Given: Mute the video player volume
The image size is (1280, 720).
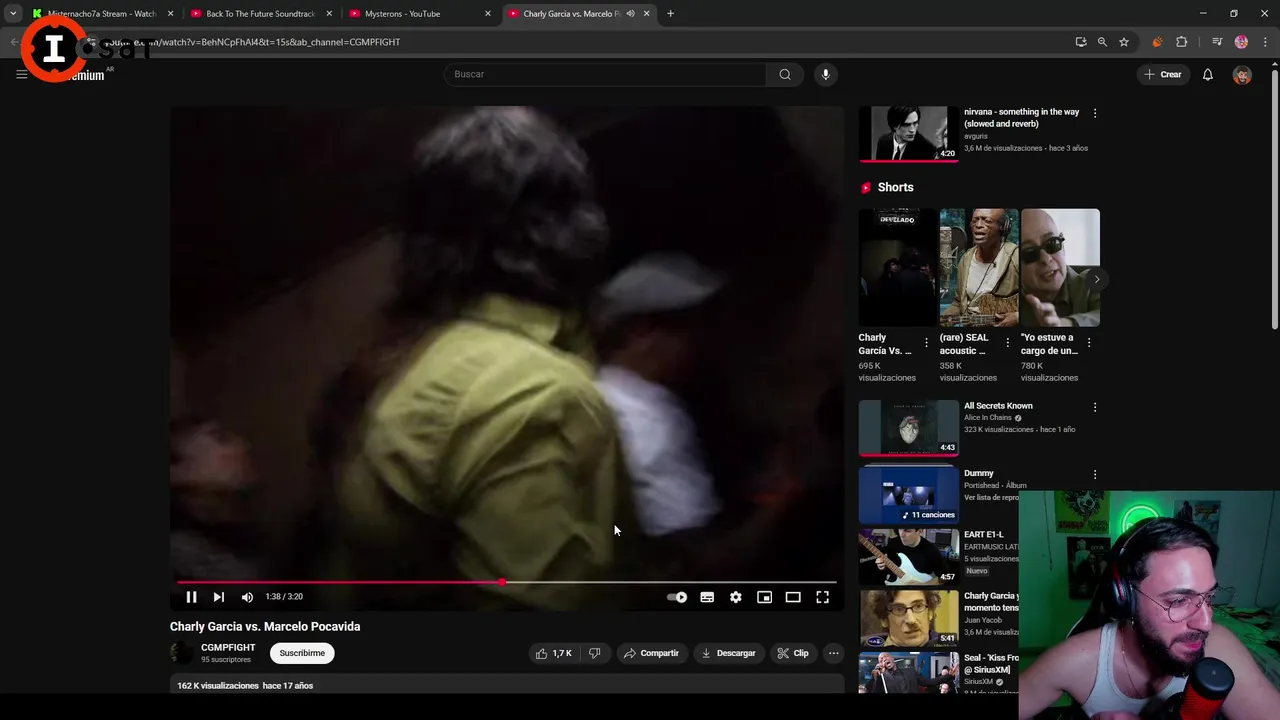Looking at the screenshot, I should [x=247, y=597].
